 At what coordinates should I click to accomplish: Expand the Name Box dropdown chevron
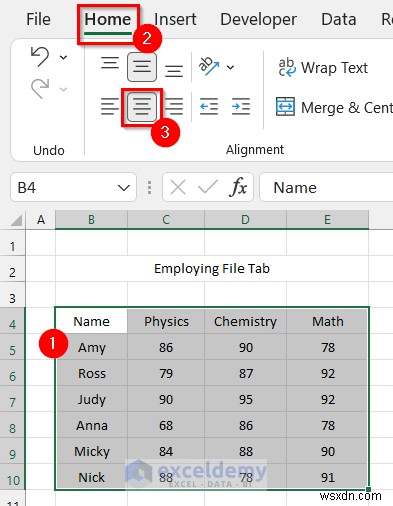click(x=124, y=188)
